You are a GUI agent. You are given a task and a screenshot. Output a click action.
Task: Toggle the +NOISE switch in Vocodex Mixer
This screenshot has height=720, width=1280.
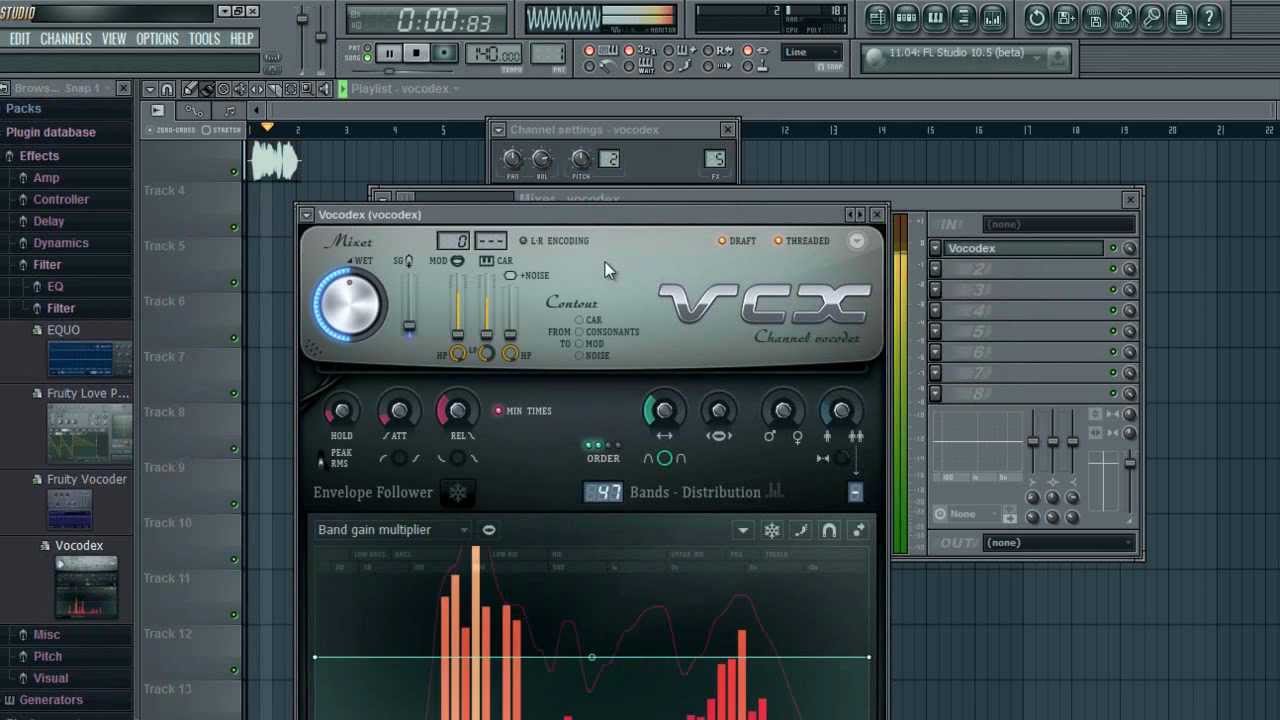click(510, 276)
